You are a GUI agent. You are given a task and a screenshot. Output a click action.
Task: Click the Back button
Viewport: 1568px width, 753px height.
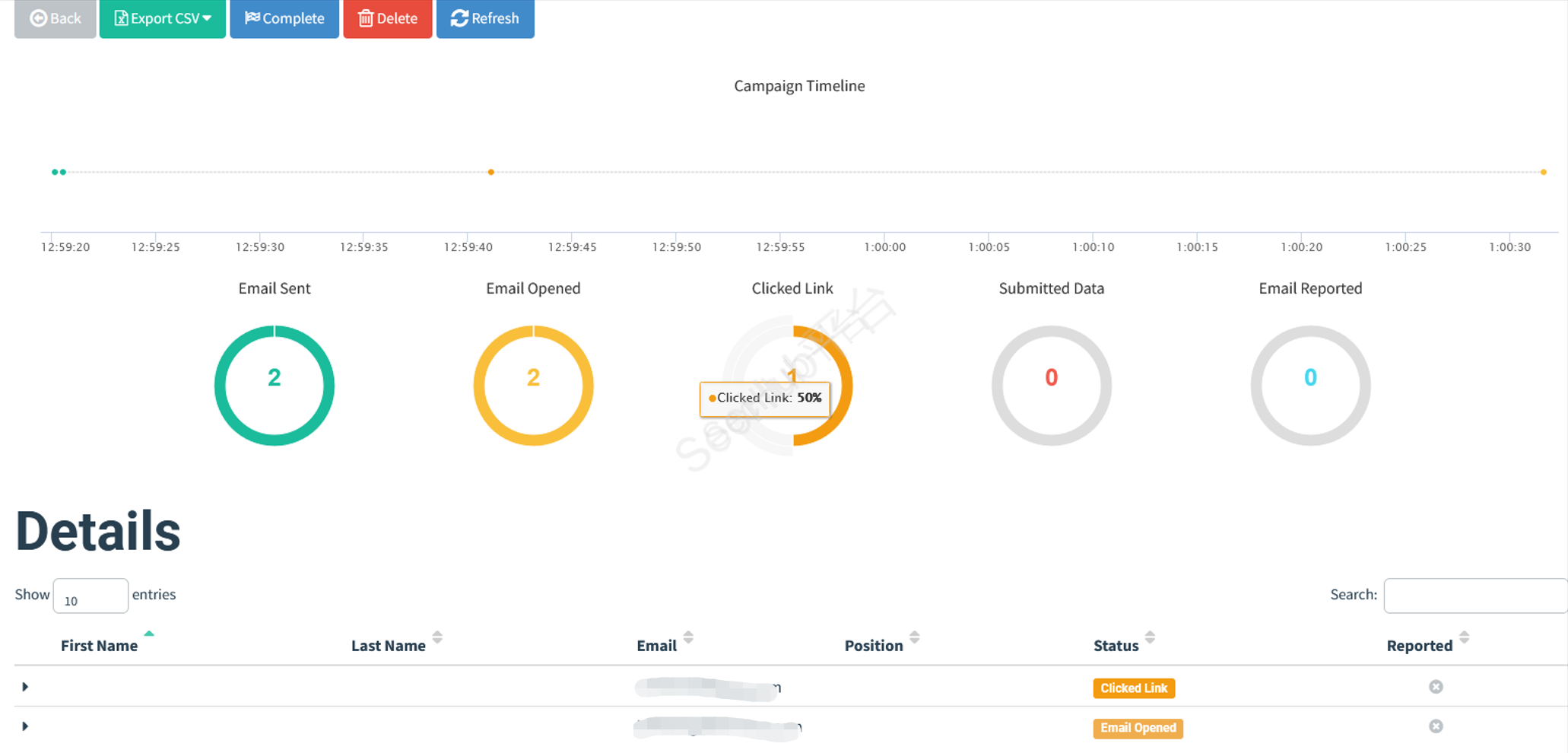pos(55,18)
